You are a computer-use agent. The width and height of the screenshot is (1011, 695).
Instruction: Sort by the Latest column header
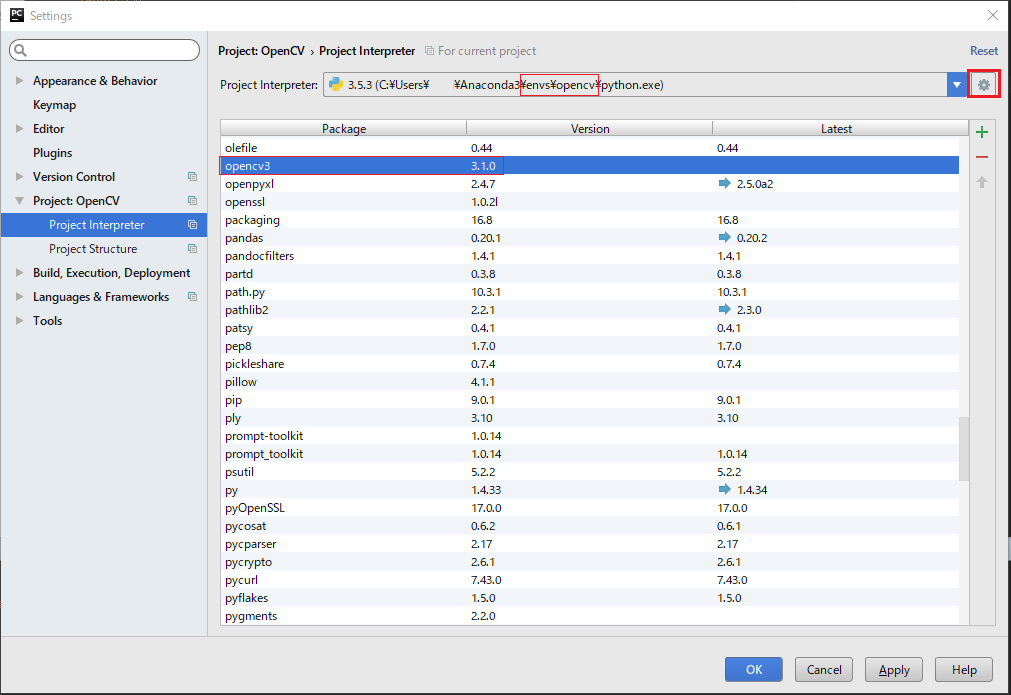coord(836,128)
